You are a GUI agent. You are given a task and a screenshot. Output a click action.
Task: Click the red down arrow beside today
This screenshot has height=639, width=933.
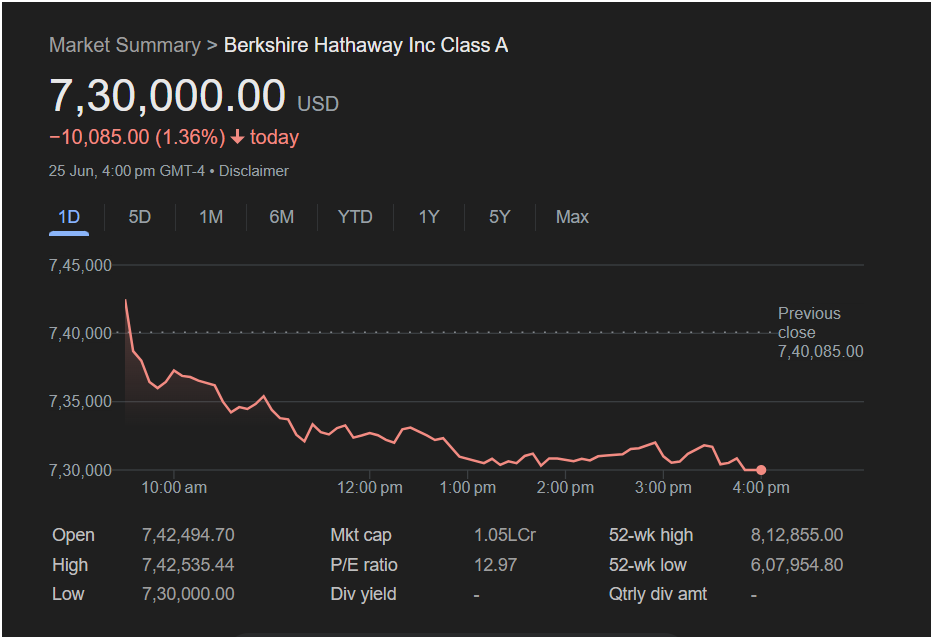(237, 137)
